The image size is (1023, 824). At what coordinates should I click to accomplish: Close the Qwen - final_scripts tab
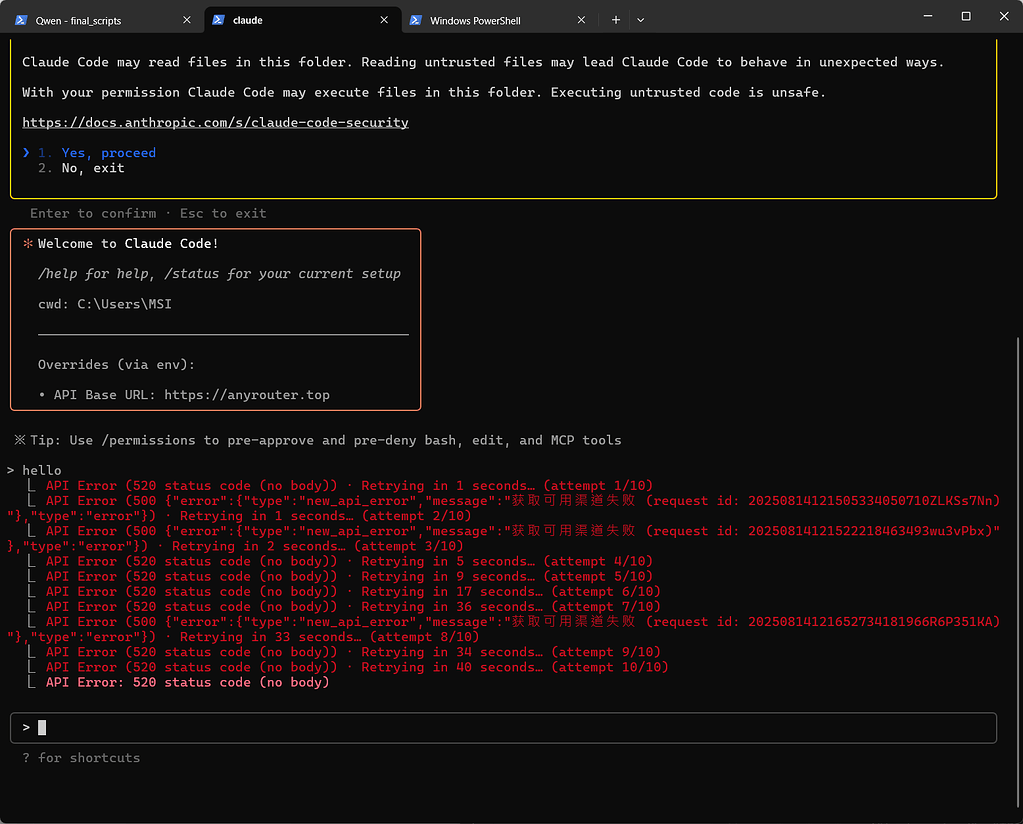[x=187, y=20]
